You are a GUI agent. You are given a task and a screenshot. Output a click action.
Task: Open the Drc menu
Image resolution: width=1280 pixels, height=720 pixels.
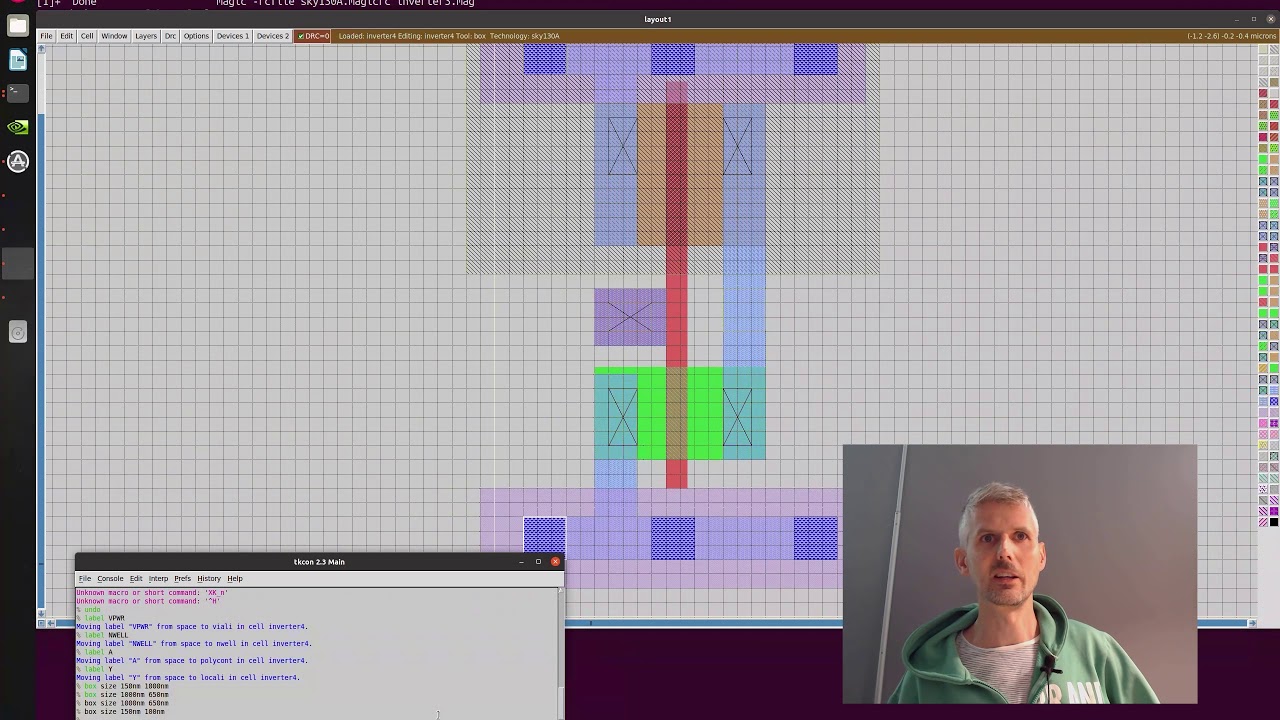[170, 36]
